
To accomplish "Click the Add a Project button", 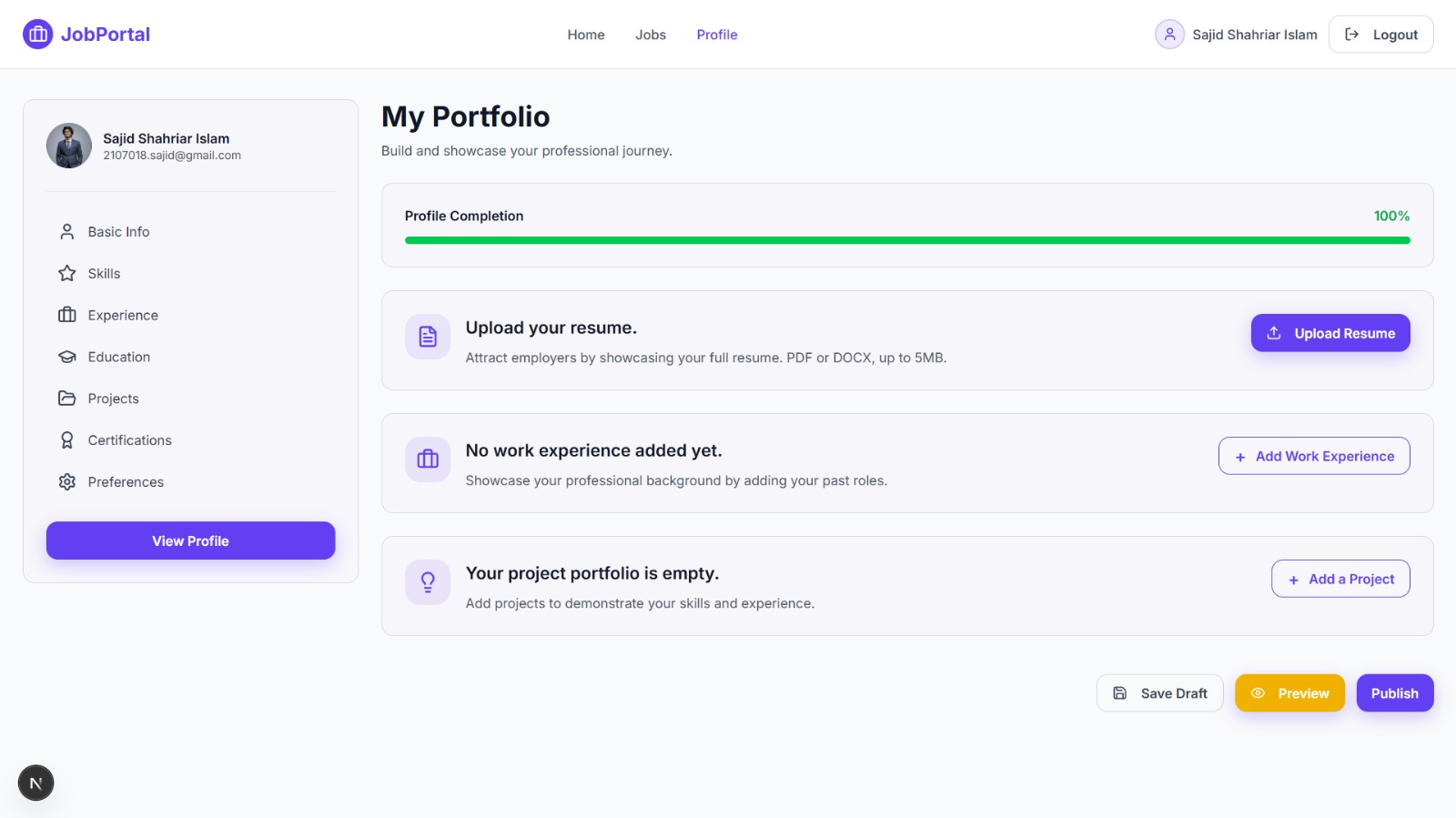I will (x=1340, y=579).
